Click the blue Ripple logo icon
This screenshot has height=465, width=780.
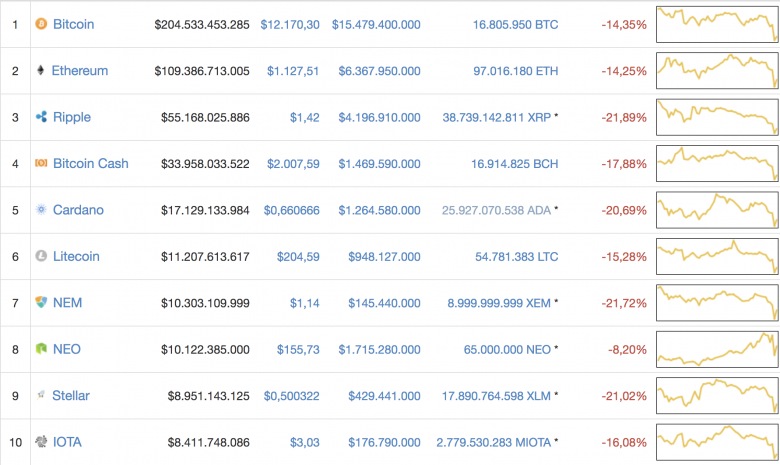(x=41, y=117)
